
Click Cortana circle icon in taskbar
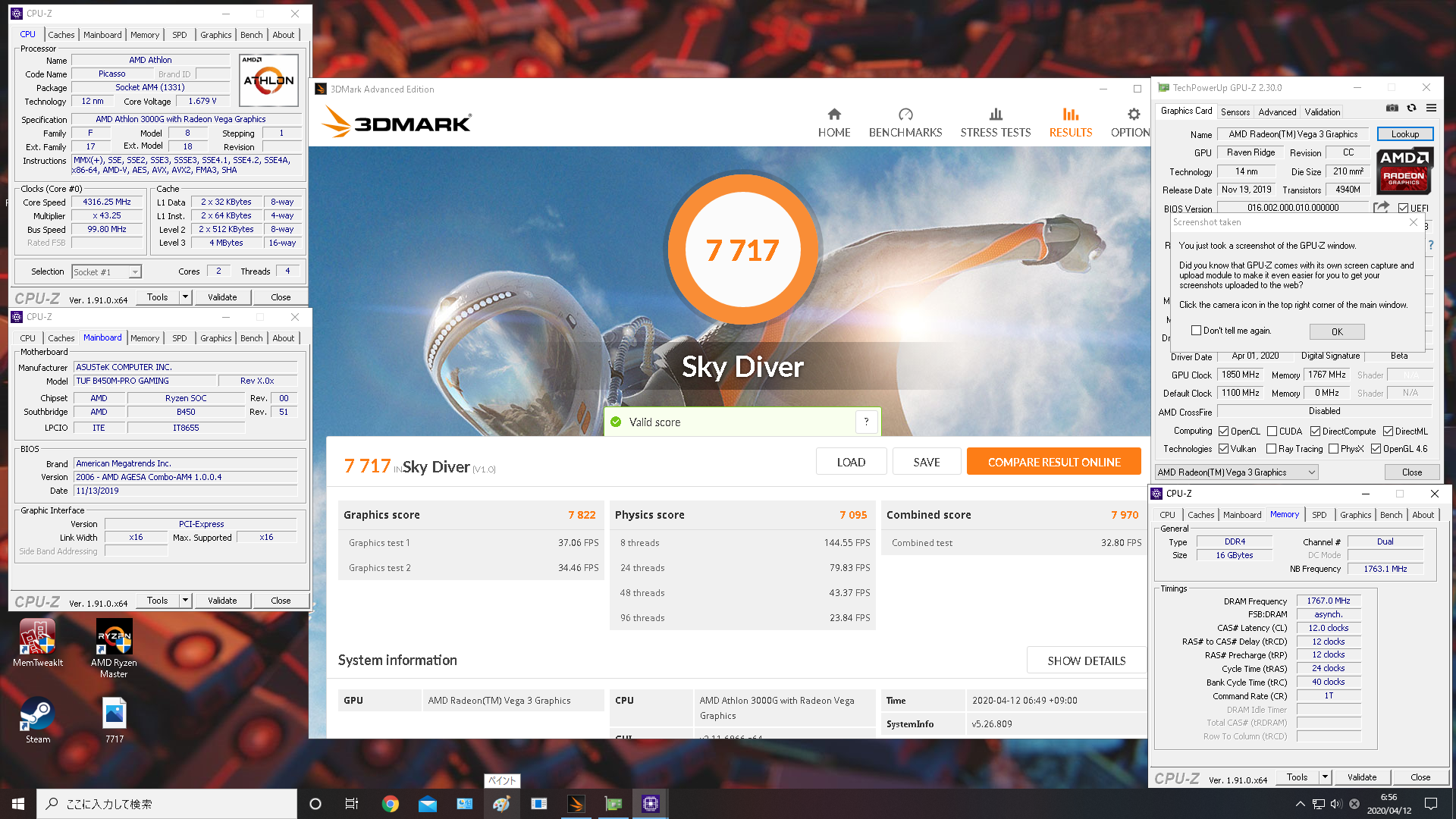(315, 804)
